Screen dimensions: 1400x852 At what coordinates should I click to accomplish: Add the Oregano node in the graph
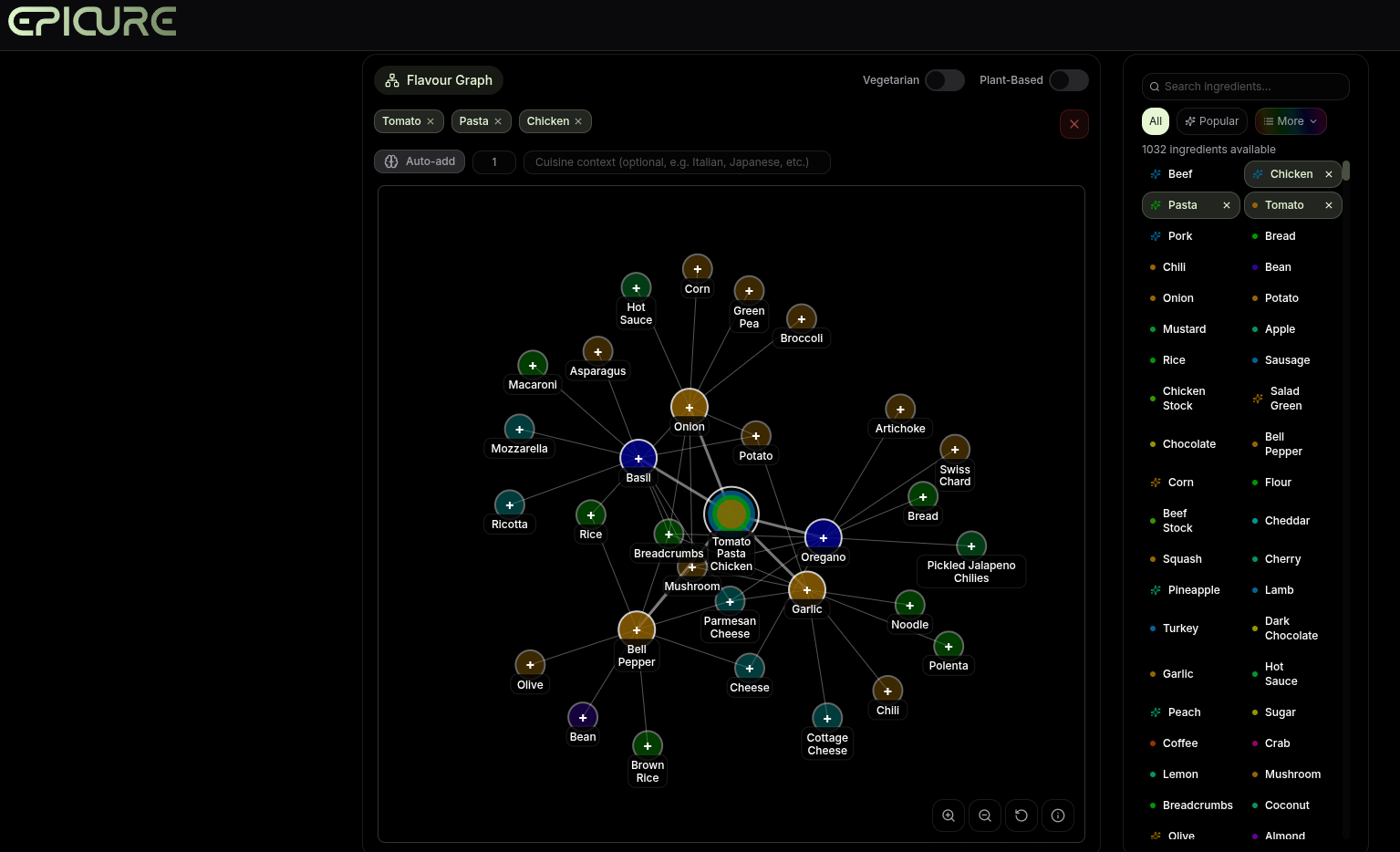tap(824, 537)
